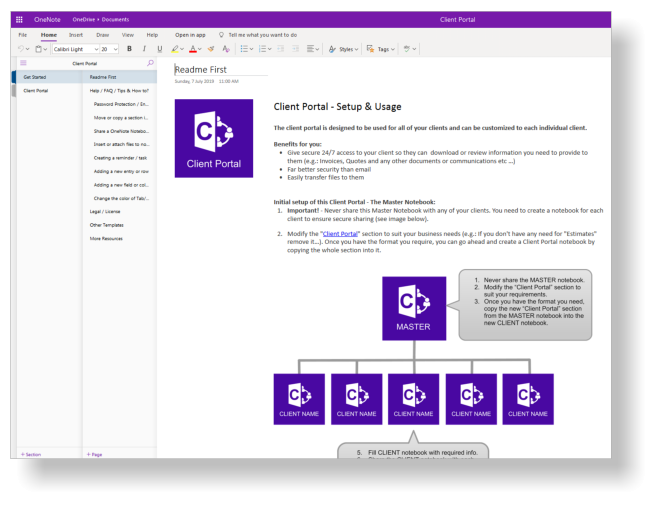Image resolution: width=662 pixels, height=510 pixels.
Task: Click in Tell me what you want to do
Action: (x=263, y=35)
